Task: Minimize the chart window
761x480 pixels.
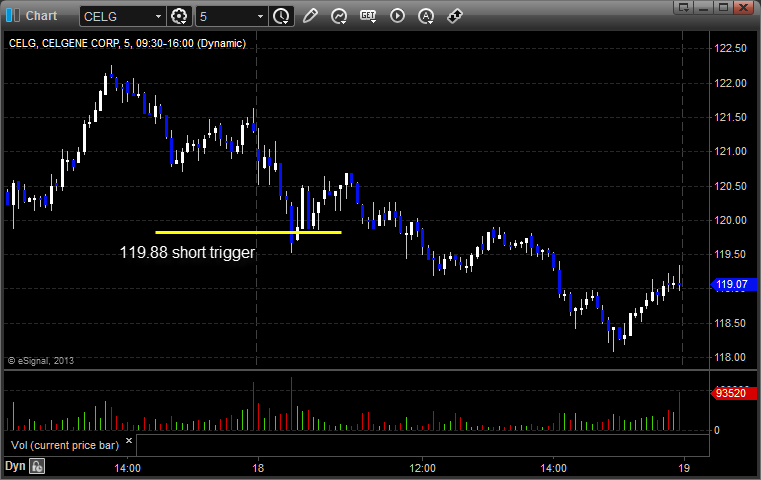Action: click(704, 7)
